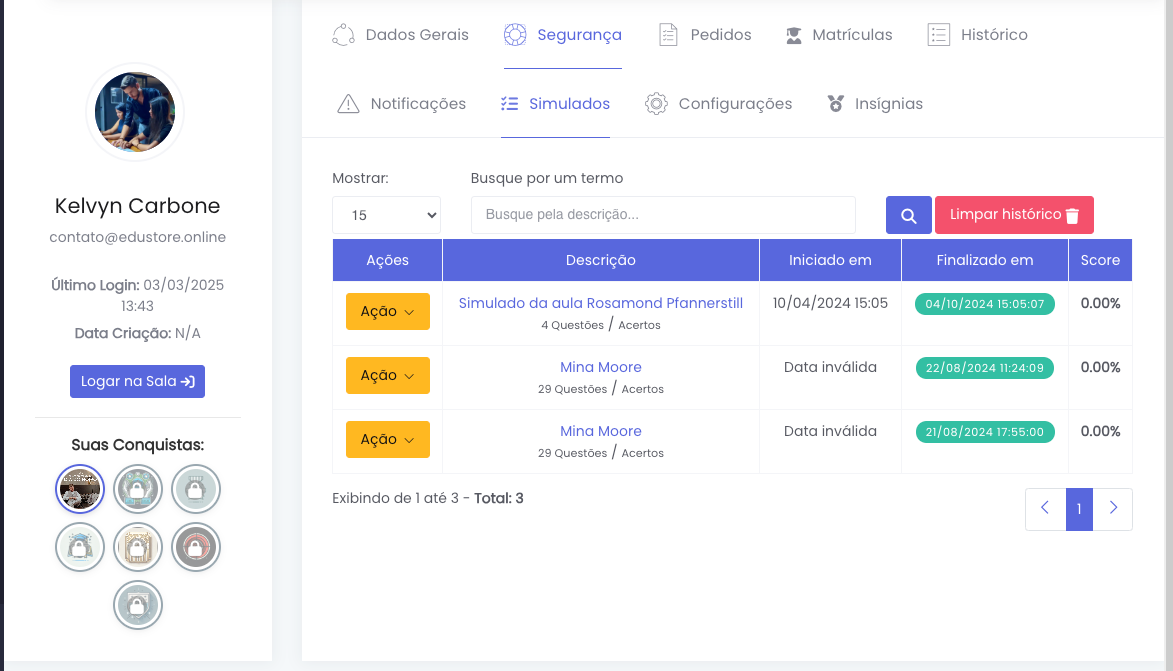
Task: Open the Mostrar rows-per-page dropdown
Action: click(386, 215)
